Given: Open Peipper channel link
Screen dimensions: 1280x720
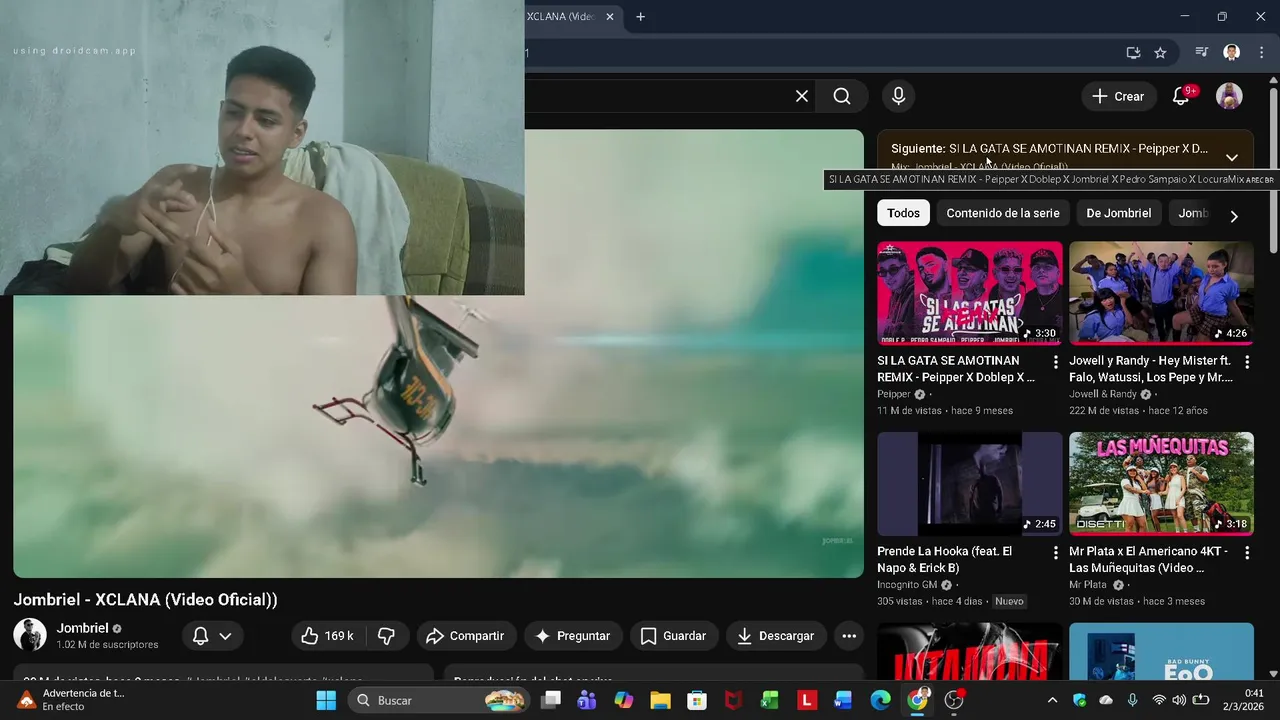Looking at the screenshot, I should point(894,394).
